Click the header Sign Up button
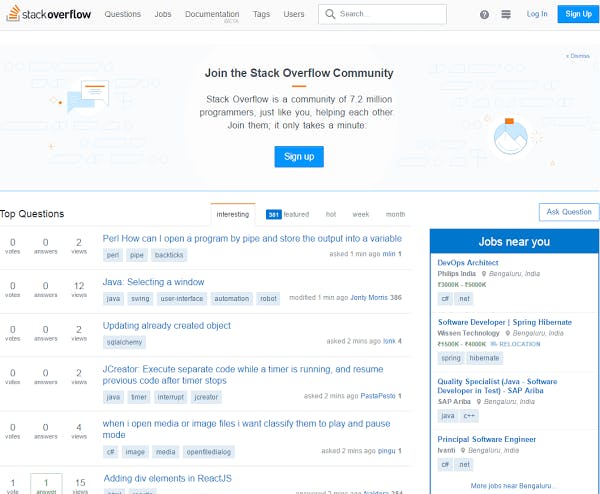 578,14
